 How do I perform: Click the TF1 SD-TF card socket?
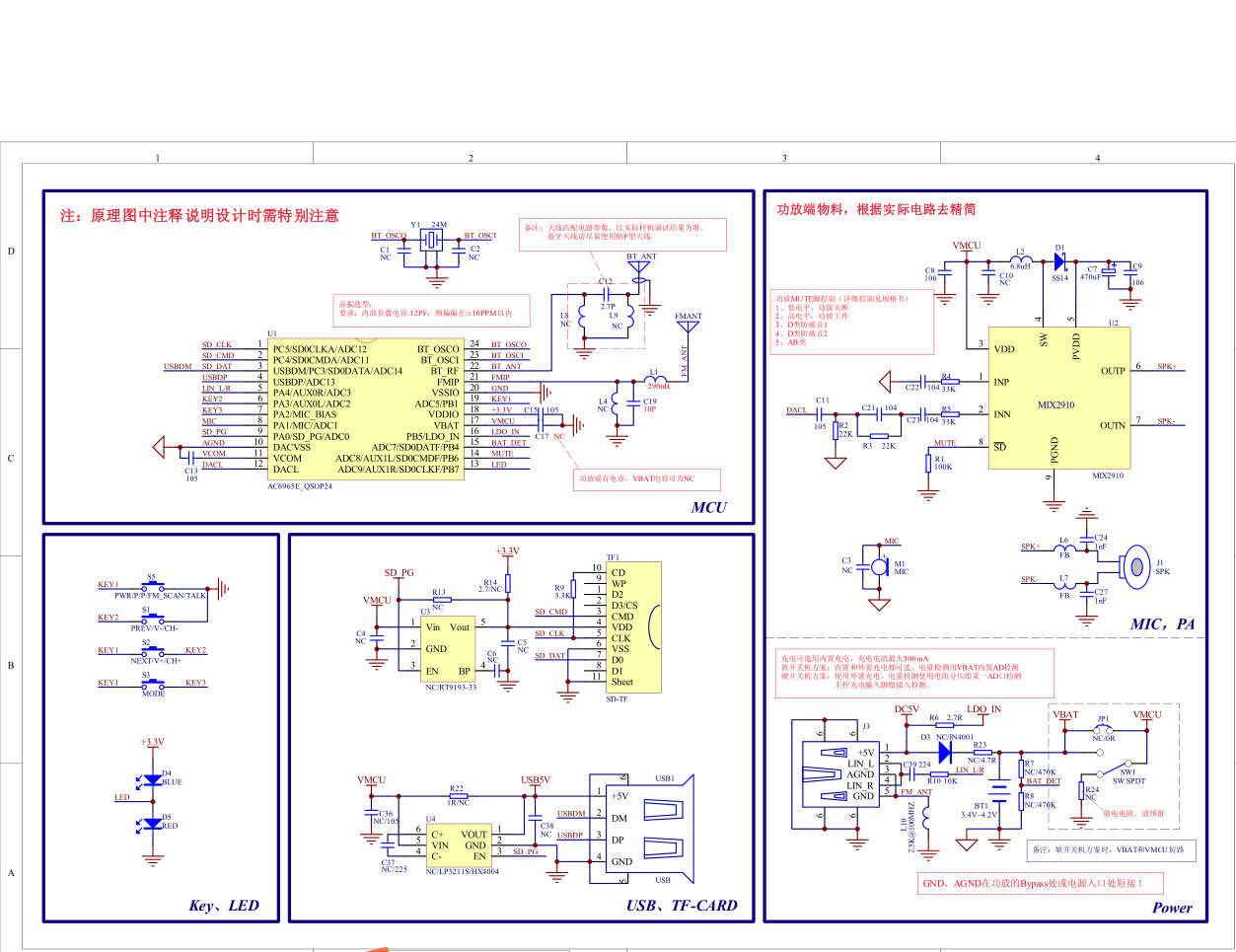[633, 627]
